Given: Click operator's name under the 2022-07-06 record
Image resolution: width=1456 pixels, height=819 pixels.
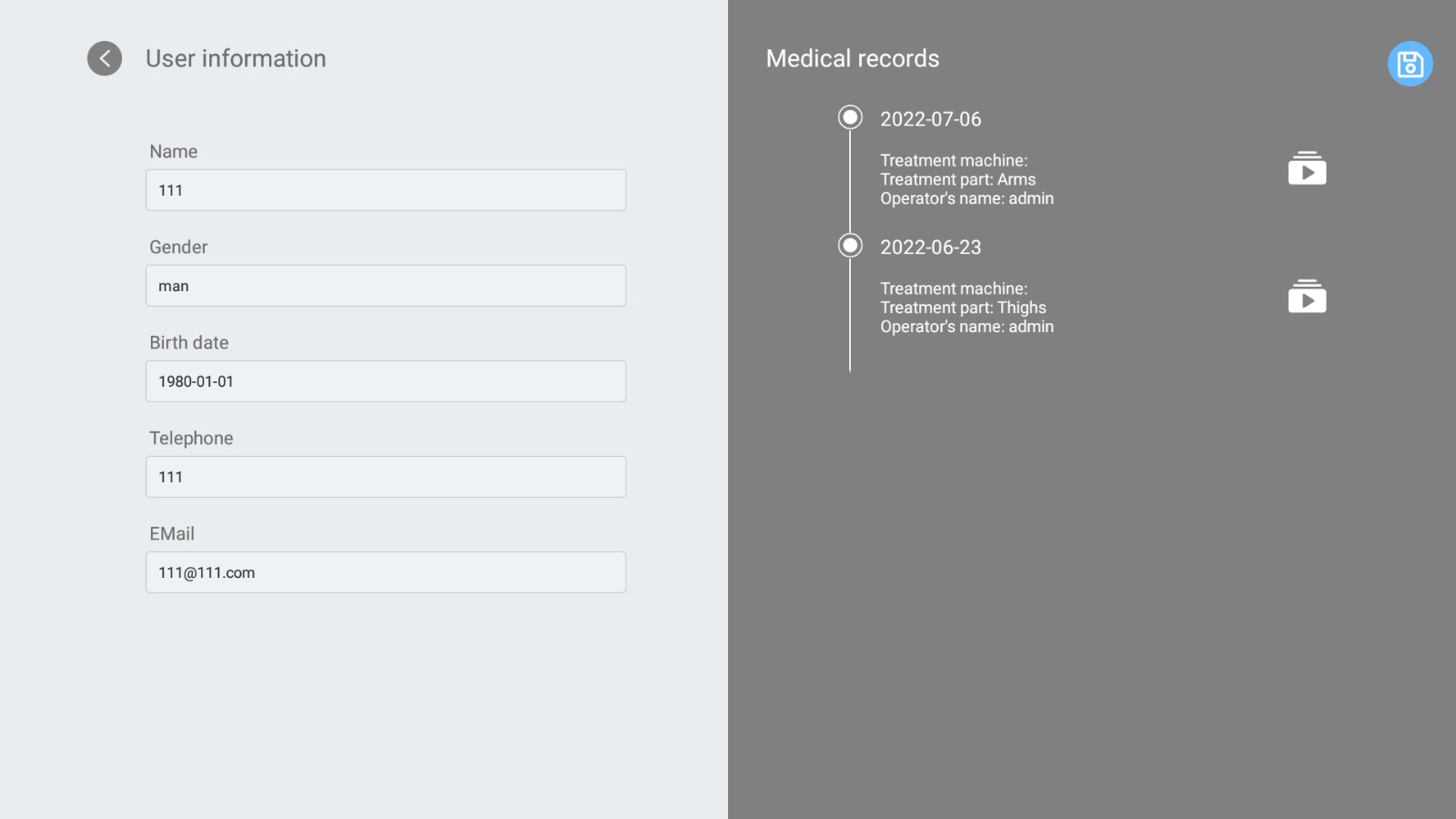Looking at the screenshot, I should coord(966,198).
